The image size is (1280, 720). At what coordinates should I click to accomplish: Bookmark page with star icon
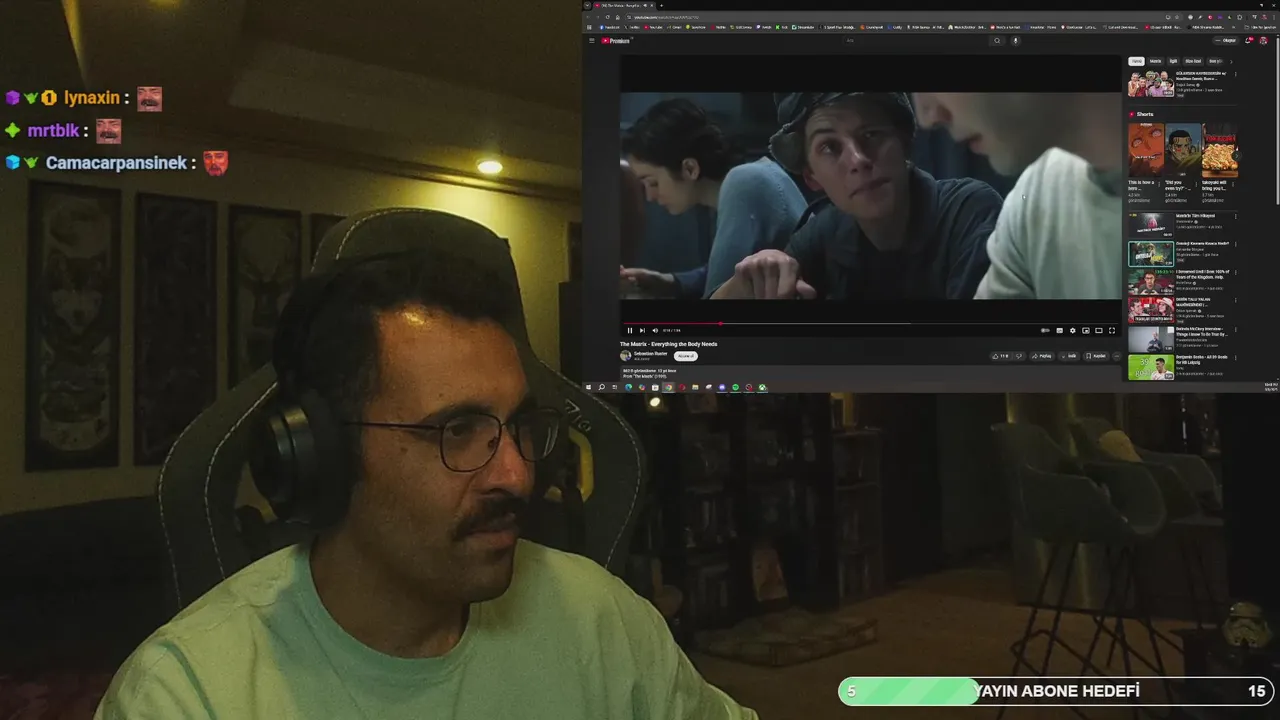coord(1177,17)
